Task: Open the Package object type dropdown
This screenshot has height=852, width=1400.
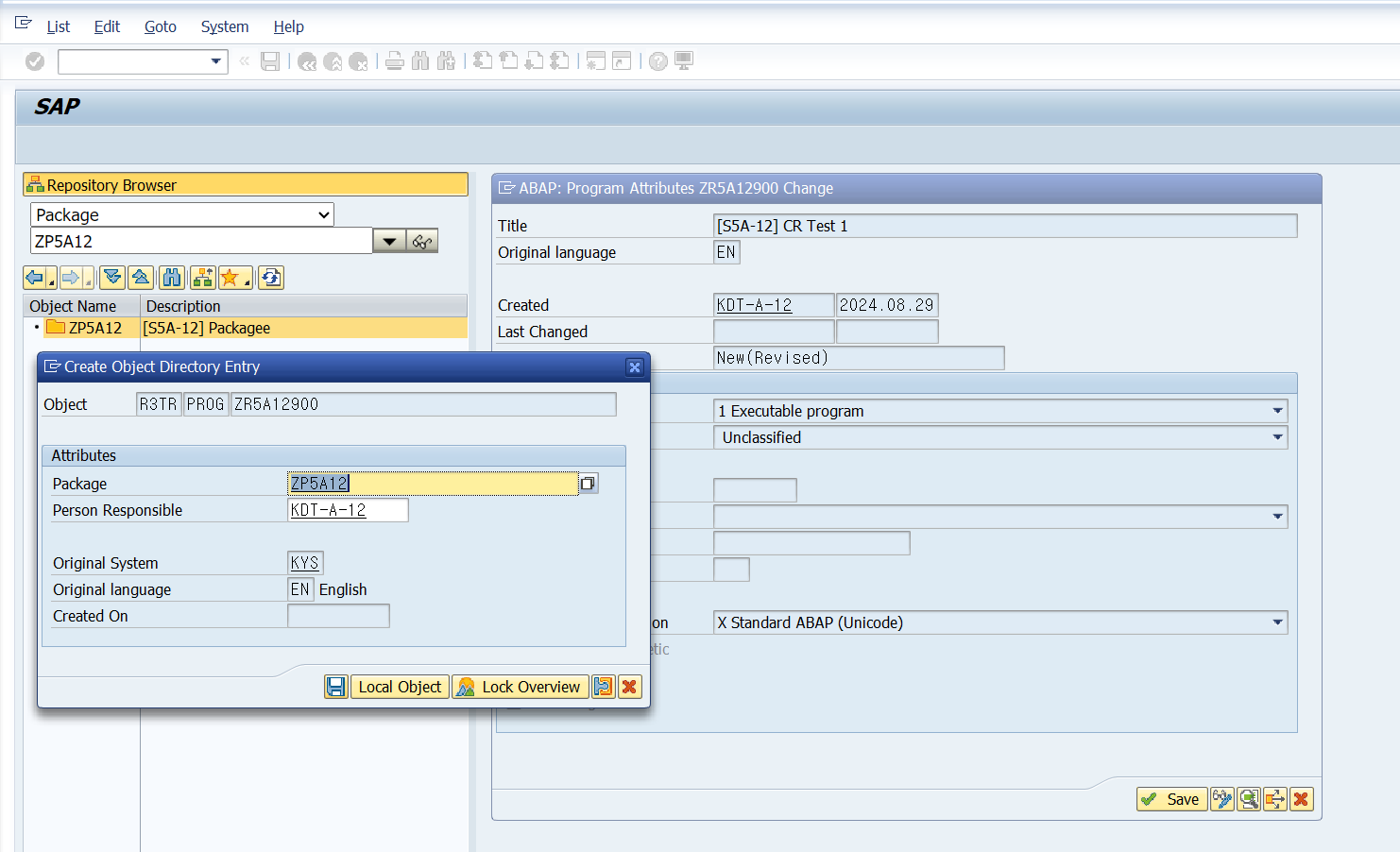Action: coord(182,214)
